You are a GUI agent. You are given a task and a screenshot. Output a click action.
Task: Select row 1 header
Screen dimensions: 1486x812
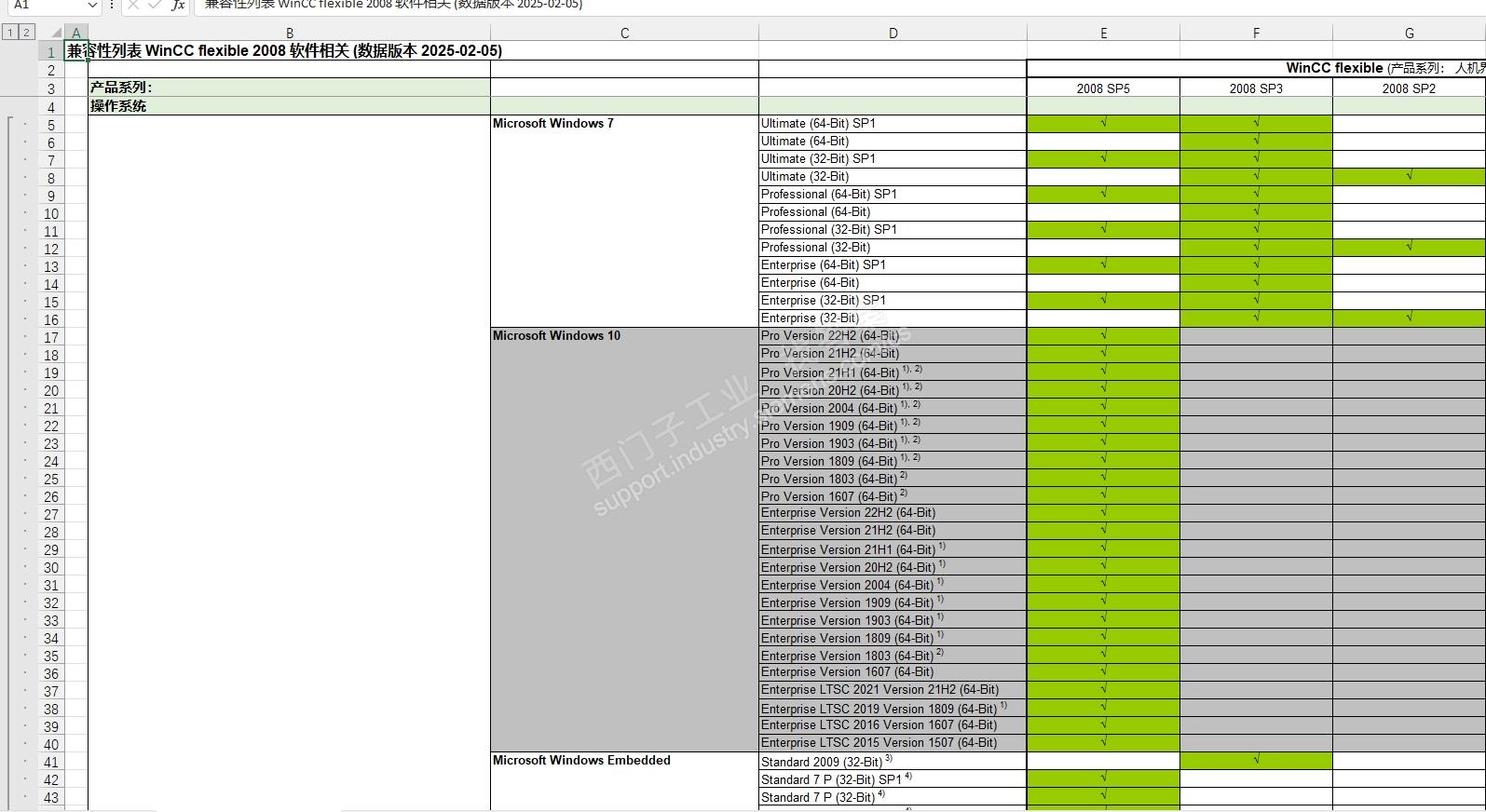coord(51,51)
